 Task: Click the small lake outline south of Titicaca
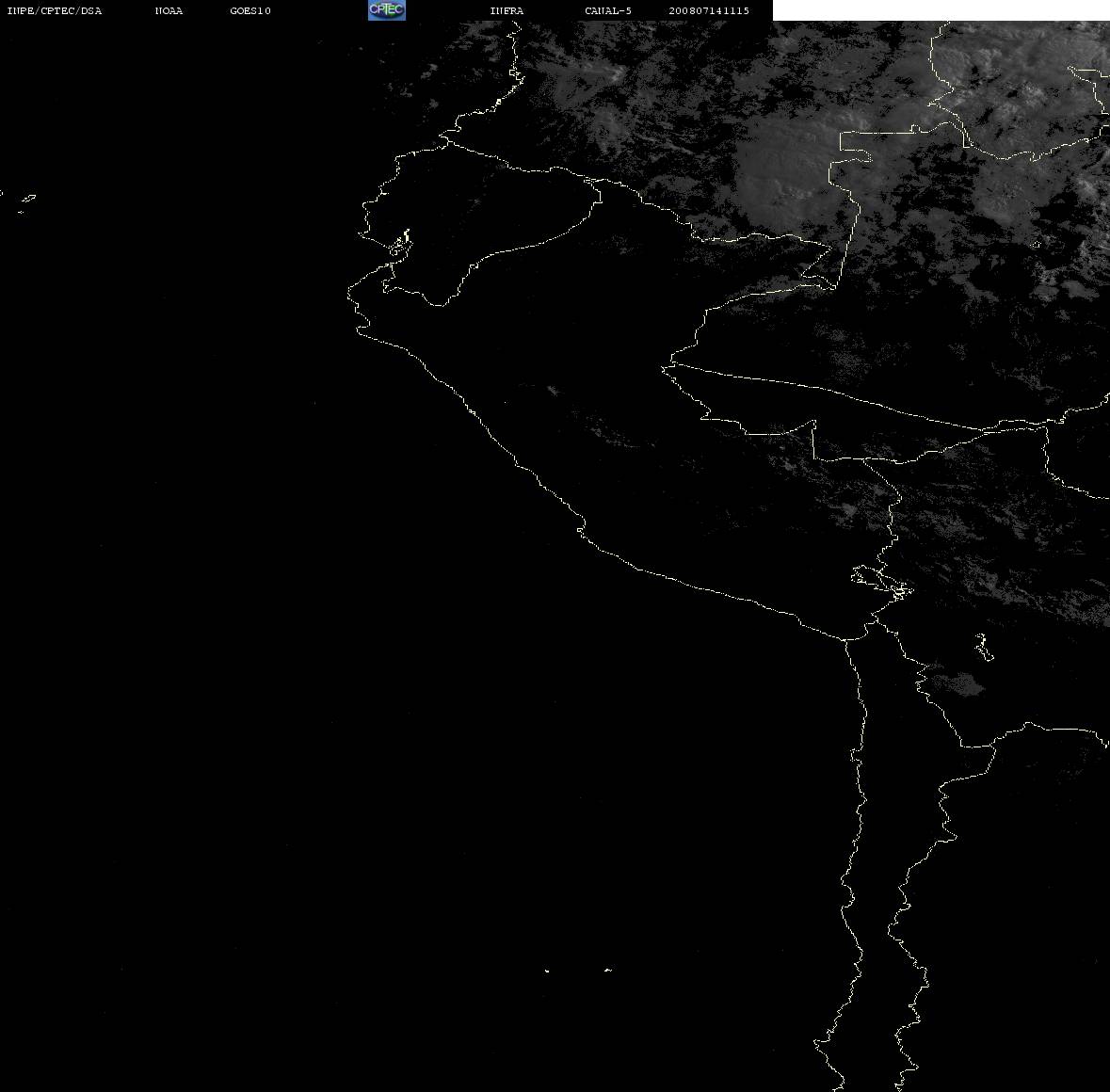point(984,648)
